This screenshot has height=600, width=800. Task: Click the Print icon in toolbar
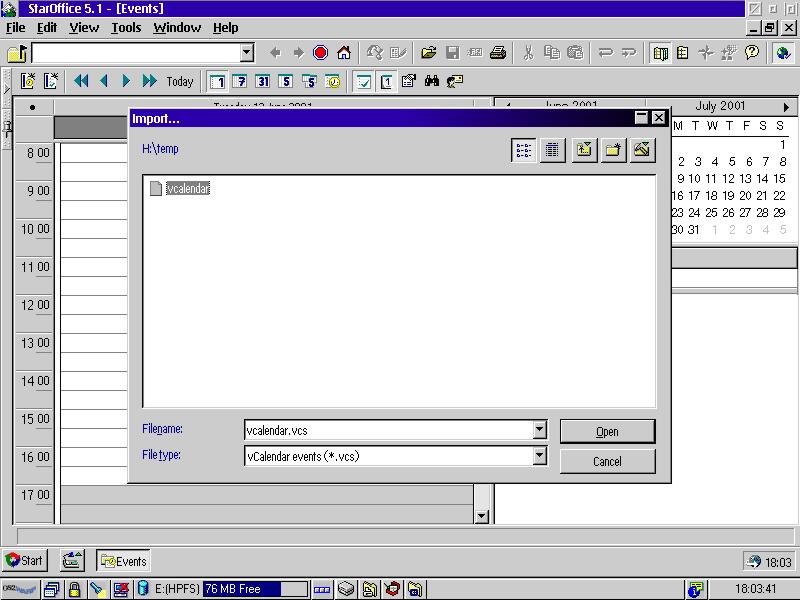click(x=497, y=53)
